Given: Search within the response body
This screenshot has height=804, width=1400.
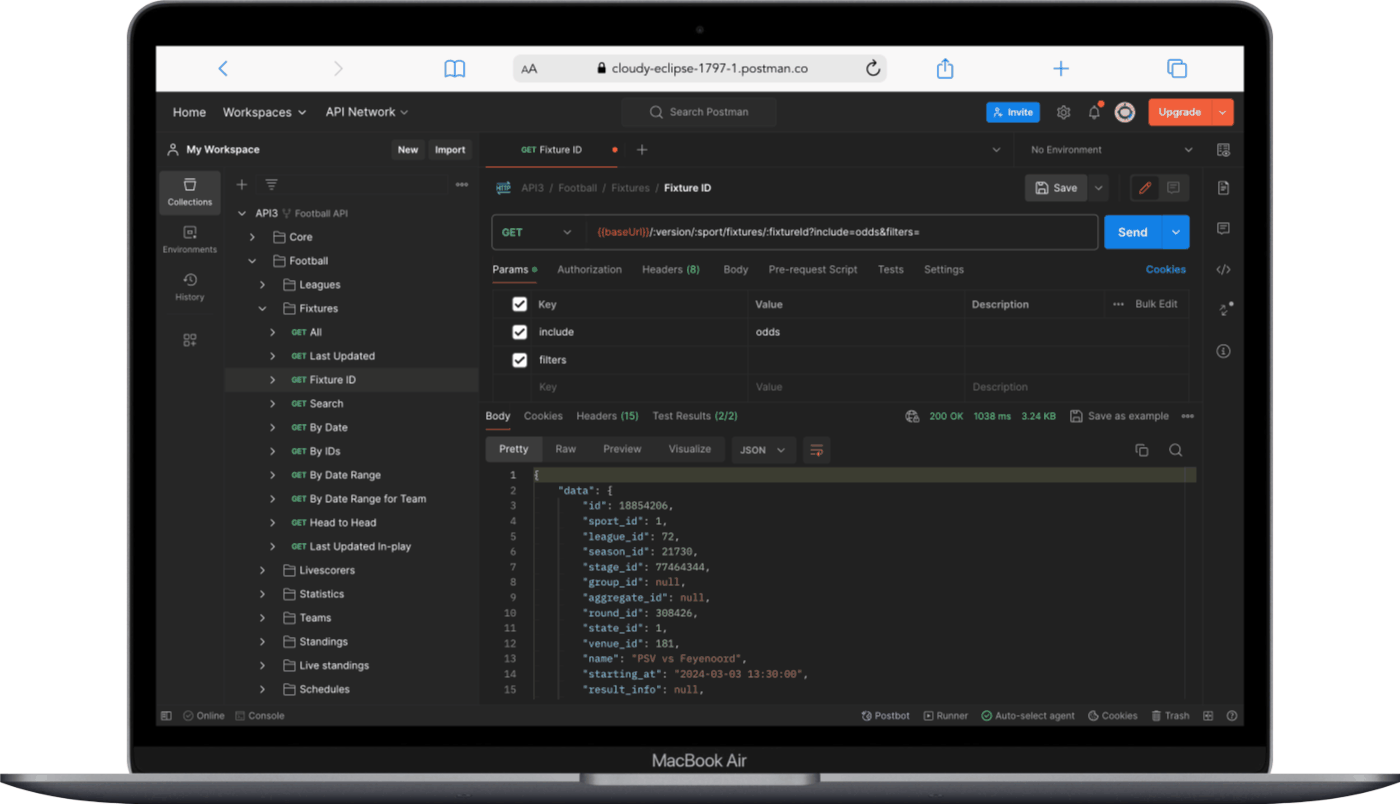Looking at the screenshot, I should pos(1176,450).
